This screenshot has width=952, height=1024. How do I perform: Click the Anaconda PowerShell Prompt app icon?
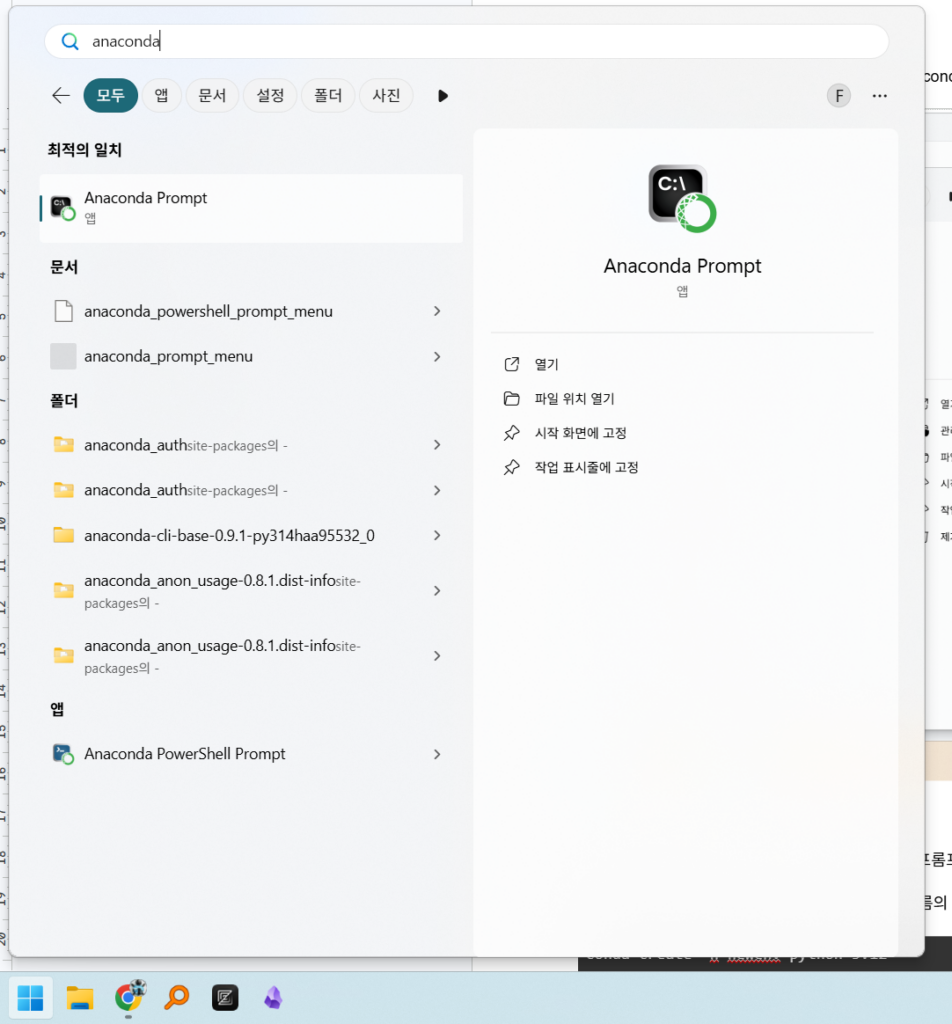pos(63,754)
